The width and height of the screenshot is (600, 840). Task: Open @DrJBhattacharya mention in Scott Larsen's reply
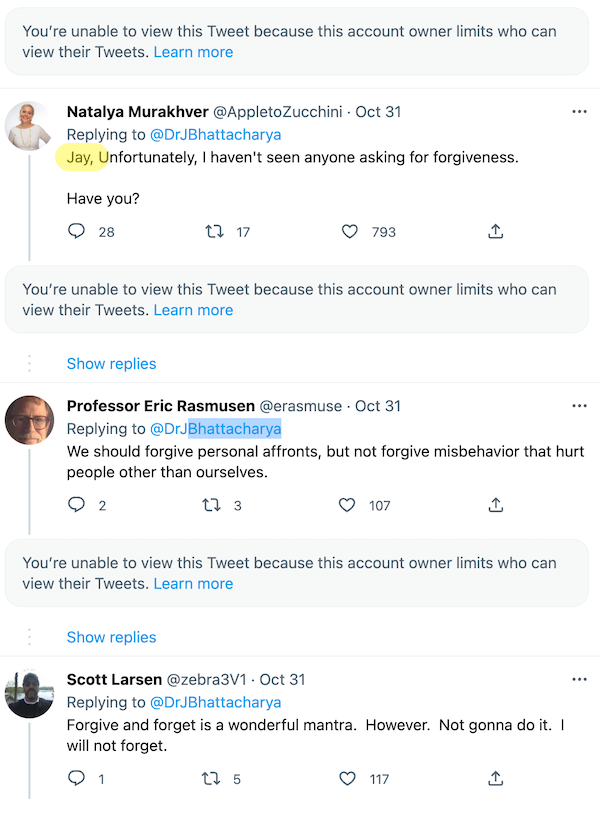point(215,702)
